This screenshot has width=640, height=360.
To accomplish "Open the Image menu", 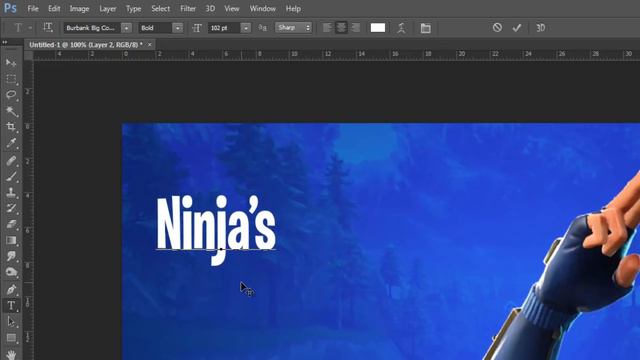I will point(79,8).
